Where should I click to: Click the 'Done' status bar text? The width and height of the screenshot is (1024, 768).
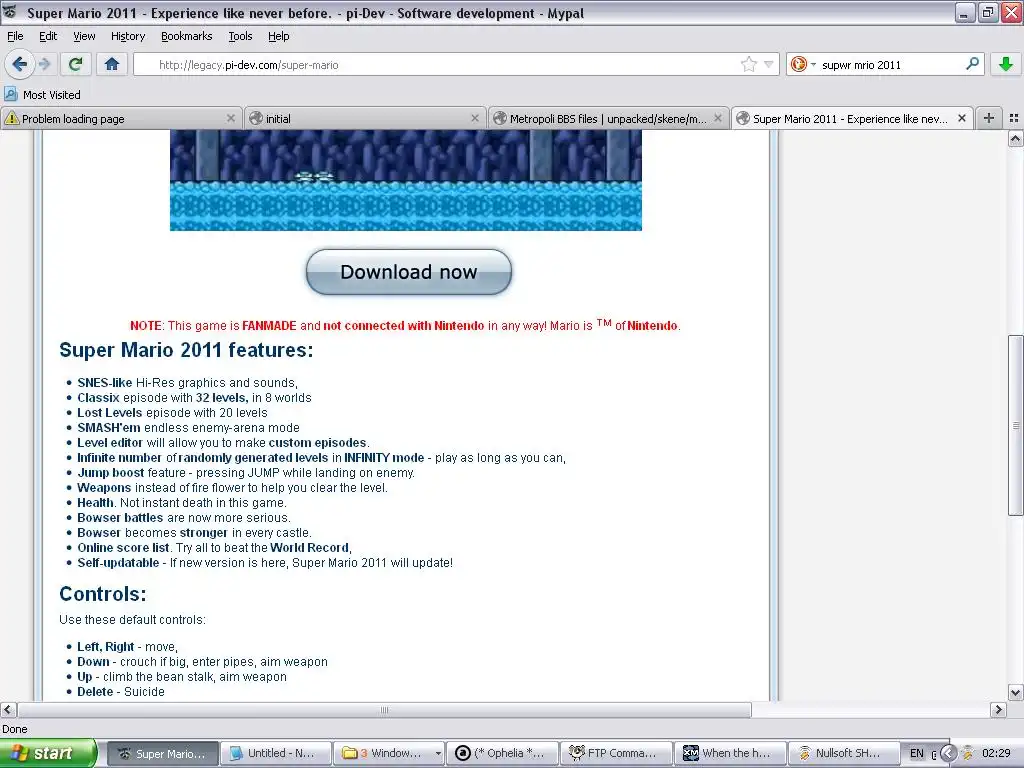point(14,729)
